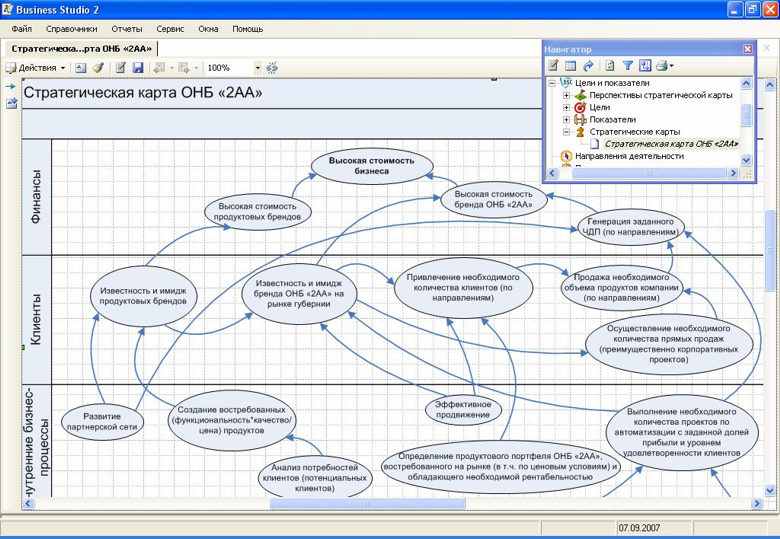Click the Цели target icon
This screenshot has width=780, height=539.
(580, 107)
